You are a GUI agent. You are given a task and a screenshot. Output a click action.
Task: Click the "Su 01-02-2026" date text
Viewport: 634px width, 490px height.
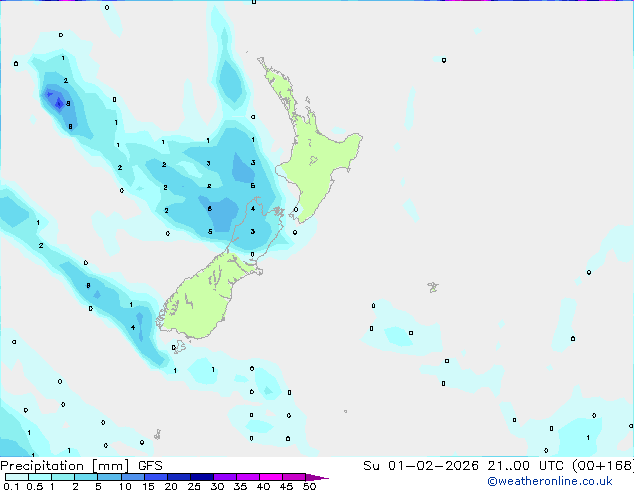tap(421, 466)
